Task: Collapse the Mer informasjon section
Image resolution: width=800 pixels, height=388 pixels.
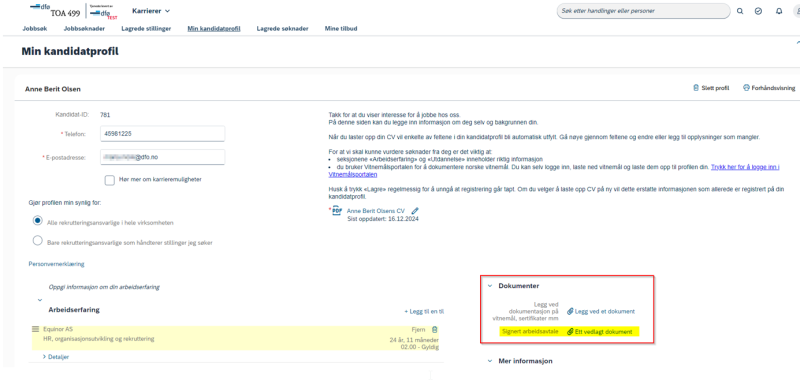Action: pos(489,361)
